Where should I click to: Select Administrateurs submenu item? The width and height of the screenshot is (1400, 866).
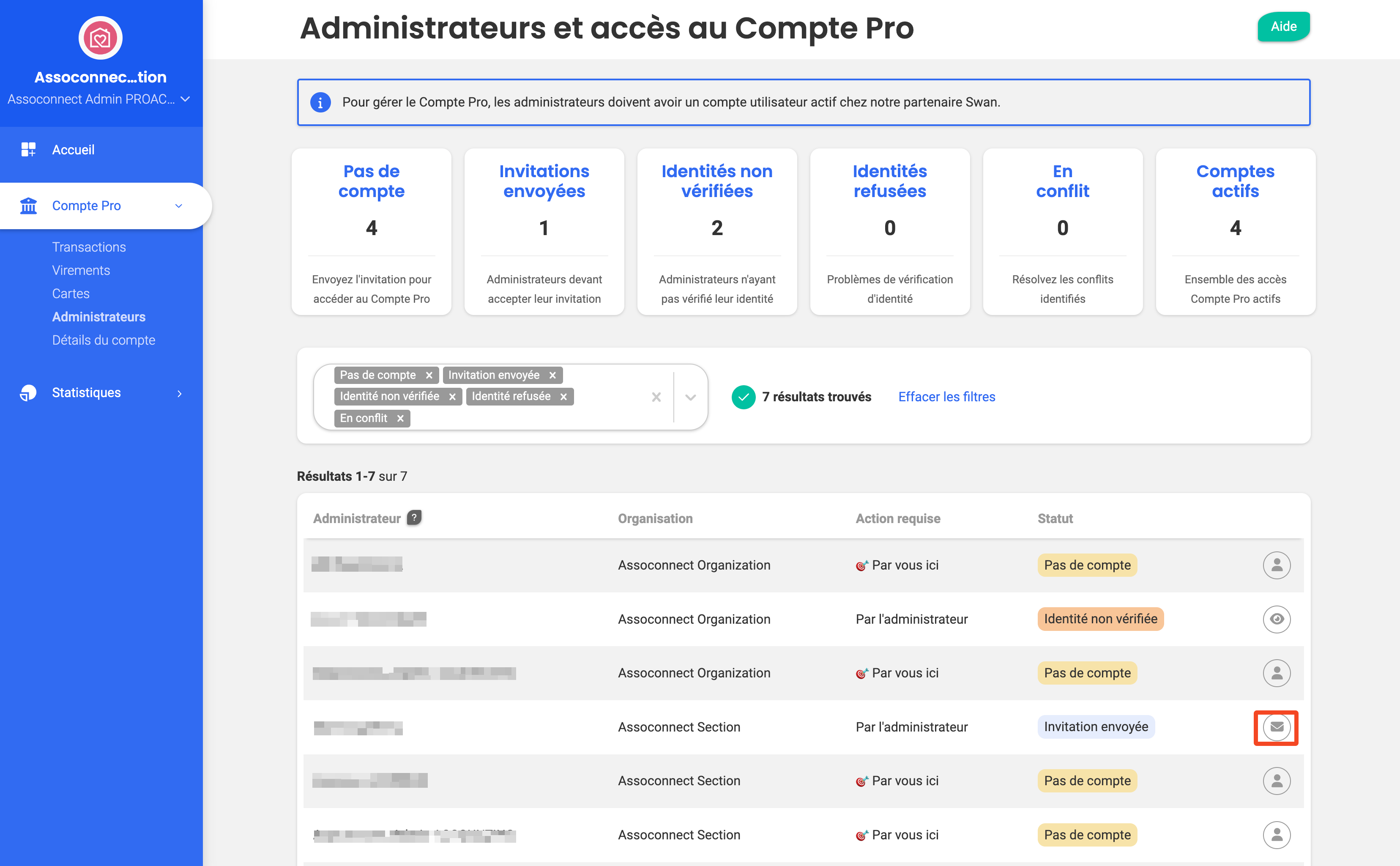click(98, 317)
